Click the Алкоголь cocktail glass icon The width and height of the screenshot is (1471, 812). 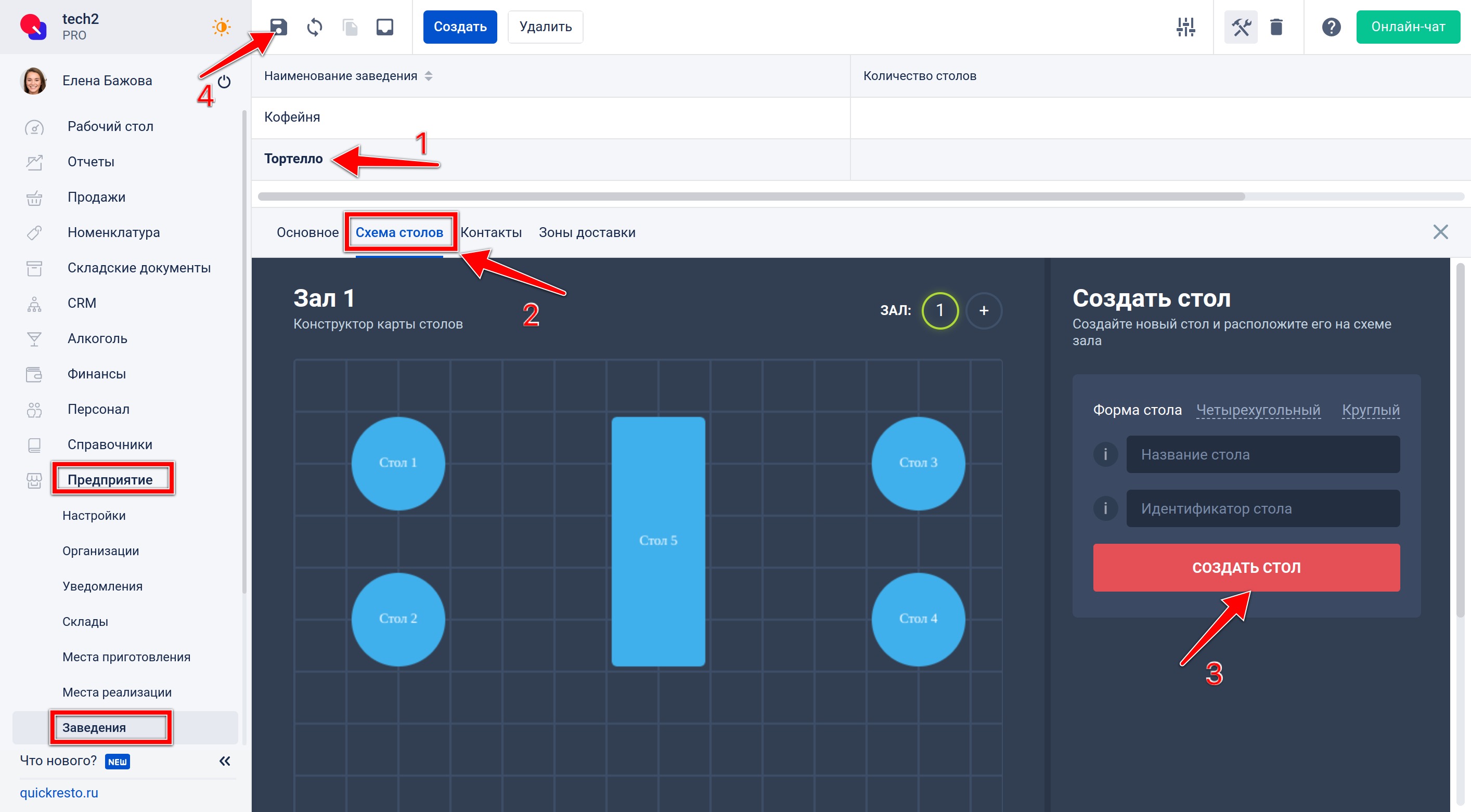(34, 339)
